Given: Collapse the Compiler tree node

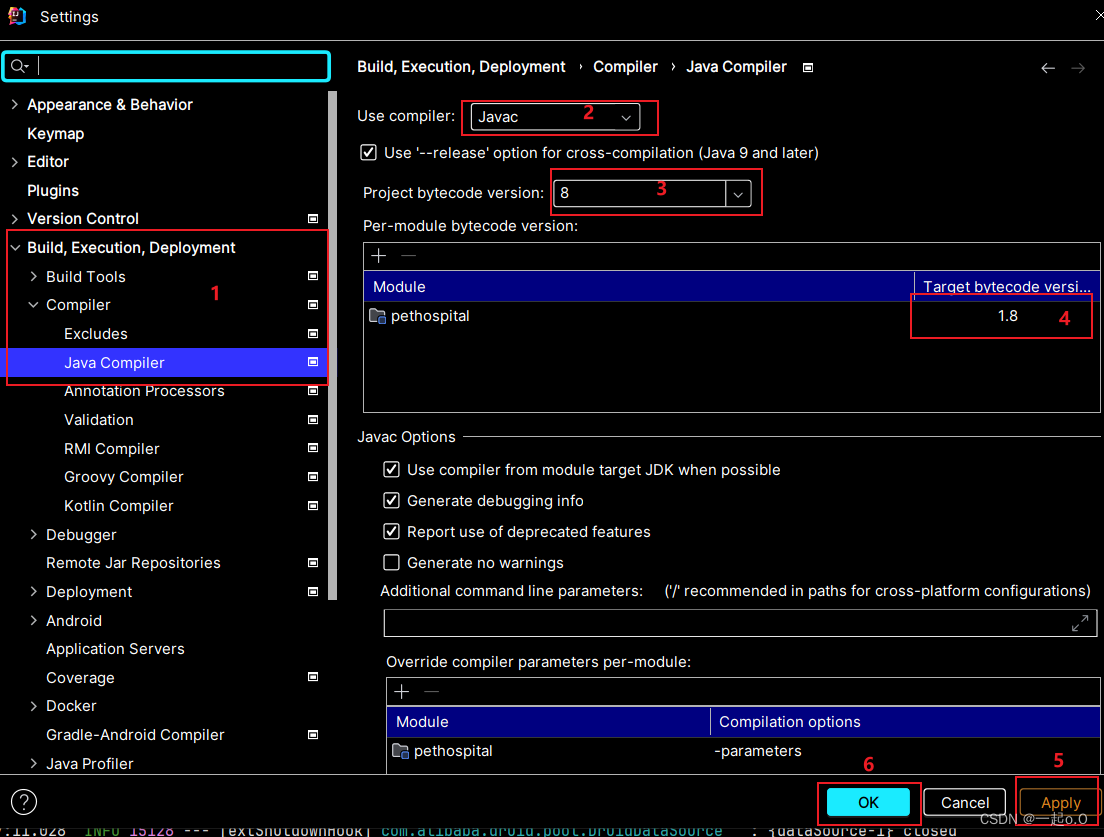Looking at the screenshot, I should point(33,305).
